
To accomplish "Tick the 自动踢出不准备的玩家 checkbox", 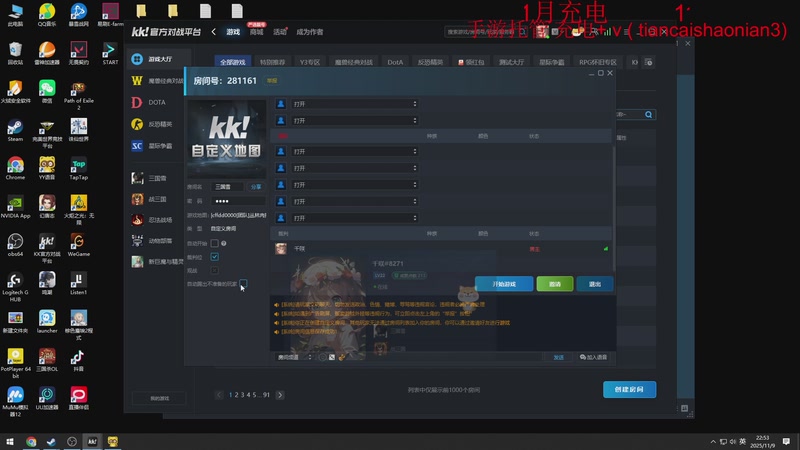I will 243,284.
